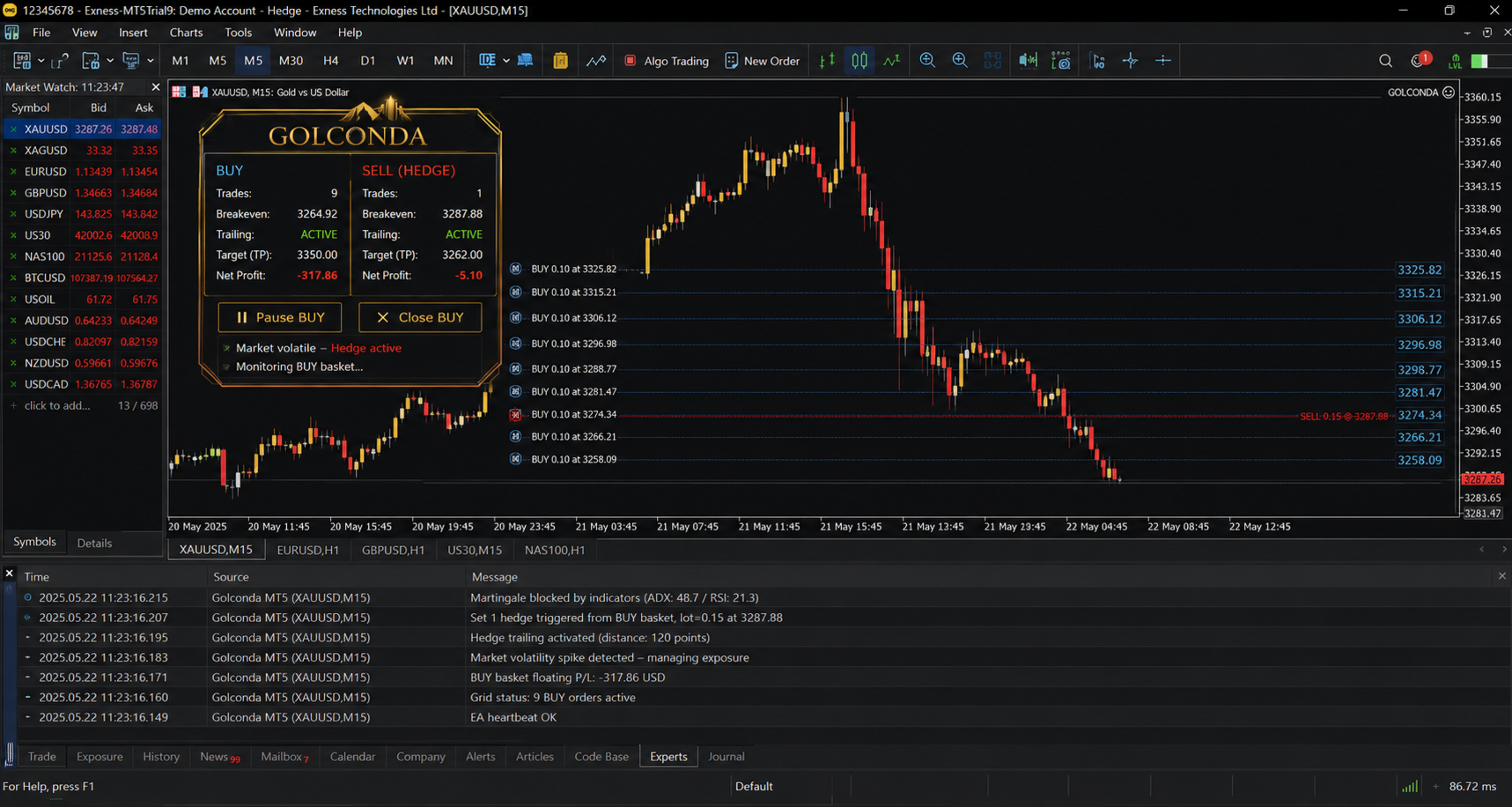Switch Market Watch to the Details tab
Viewport: 1512px width, 807px height.
pyautogui.click(x=94, y=543)
